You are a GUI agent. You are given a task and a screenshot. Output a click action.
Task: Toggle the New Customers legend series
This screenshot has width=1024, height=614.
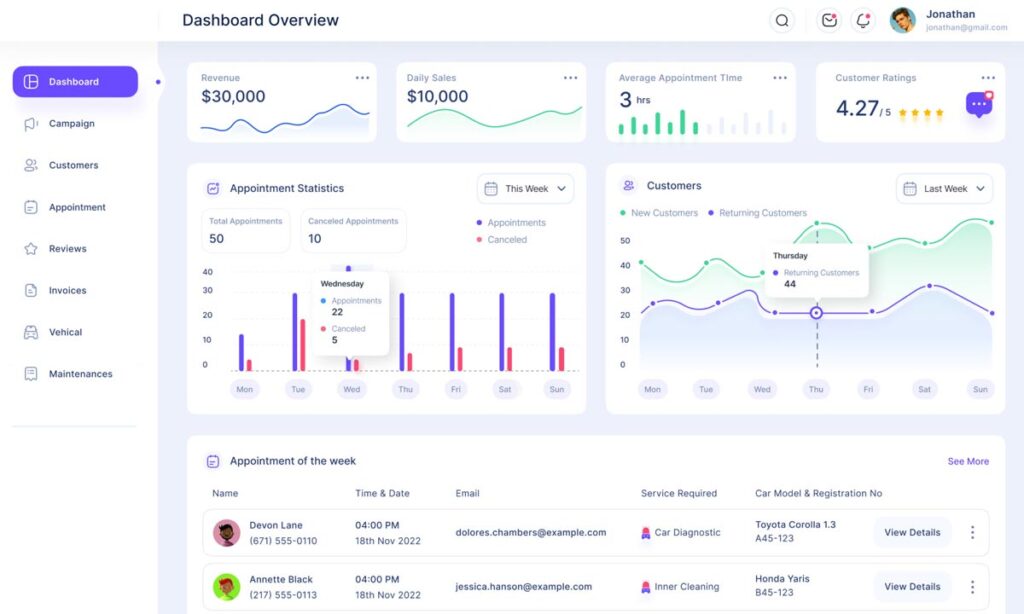658,213
